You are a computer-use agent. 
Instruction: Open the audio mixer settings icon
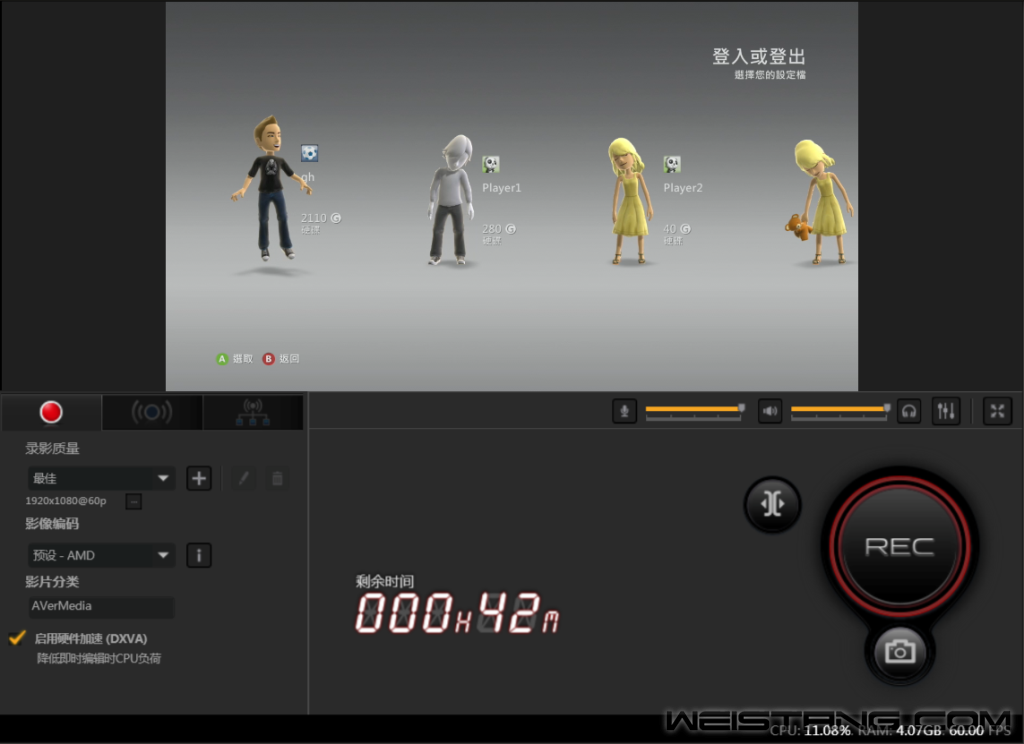point(946,411)
